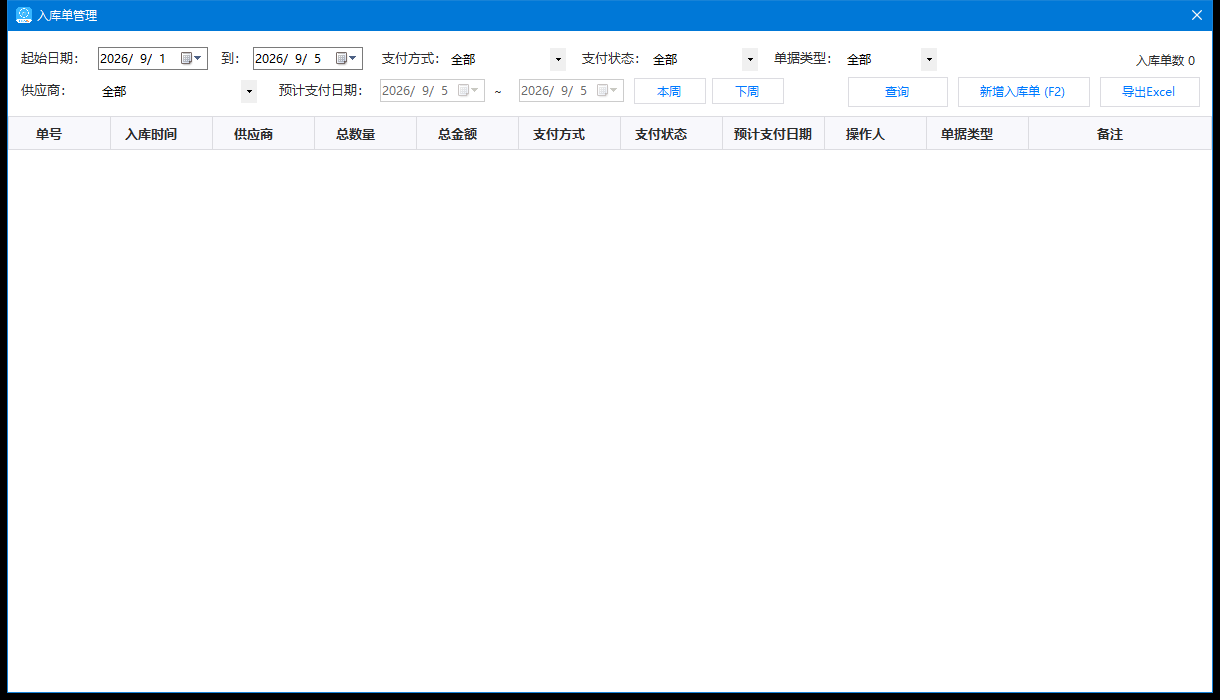The width and height of the screenshot is (1220, 700).
Task: Click the app logo icon in title bar
Action: tap(24, 15)
